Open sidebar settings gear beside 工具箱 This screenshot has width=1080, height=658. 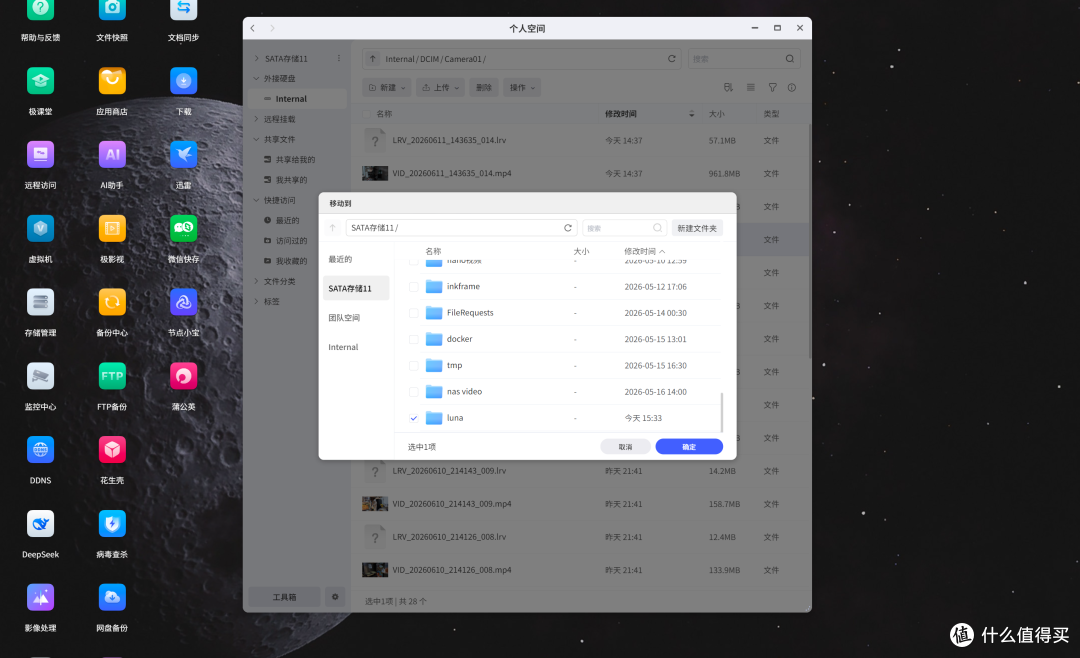pos(335,597)
